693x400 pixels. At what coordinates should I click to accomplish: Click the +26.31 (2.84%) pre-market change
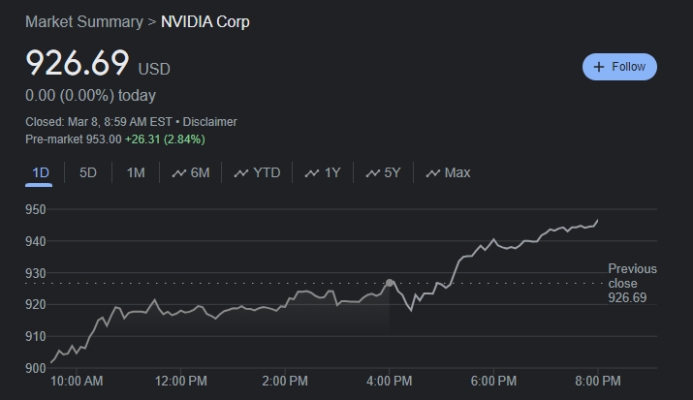tap(165, 139)
